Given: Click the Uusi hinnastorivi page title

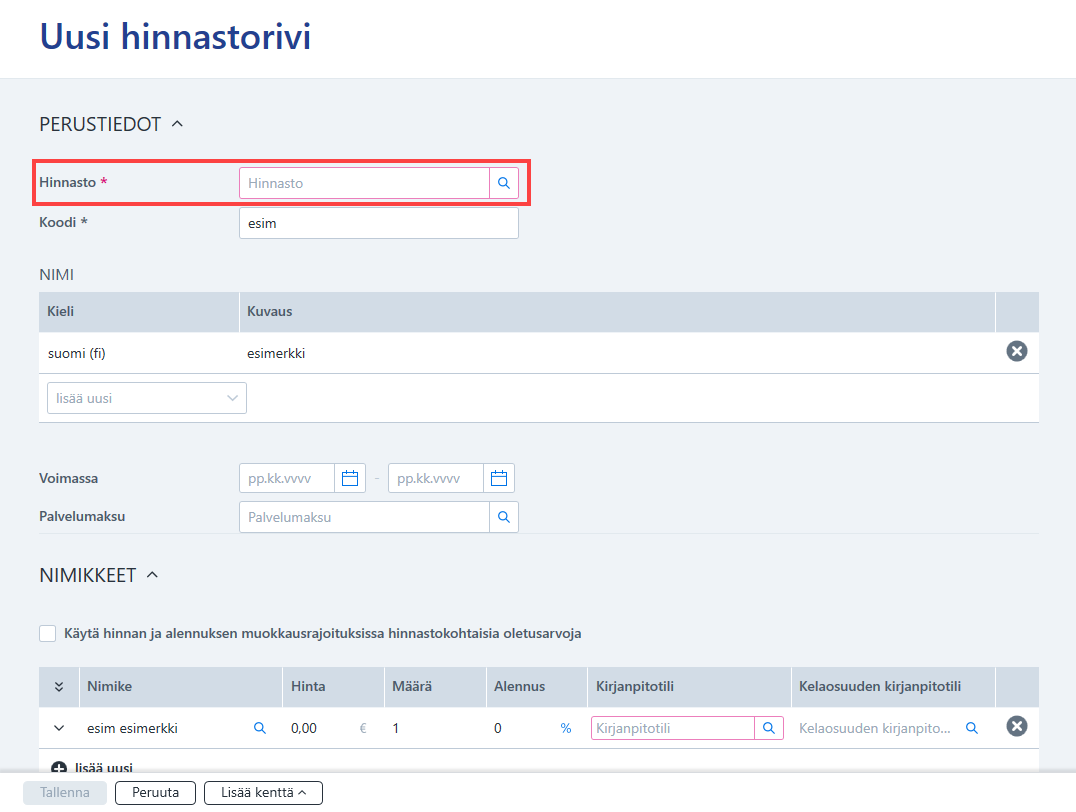Looking at the screenshot, I should [x=175, y=36].
